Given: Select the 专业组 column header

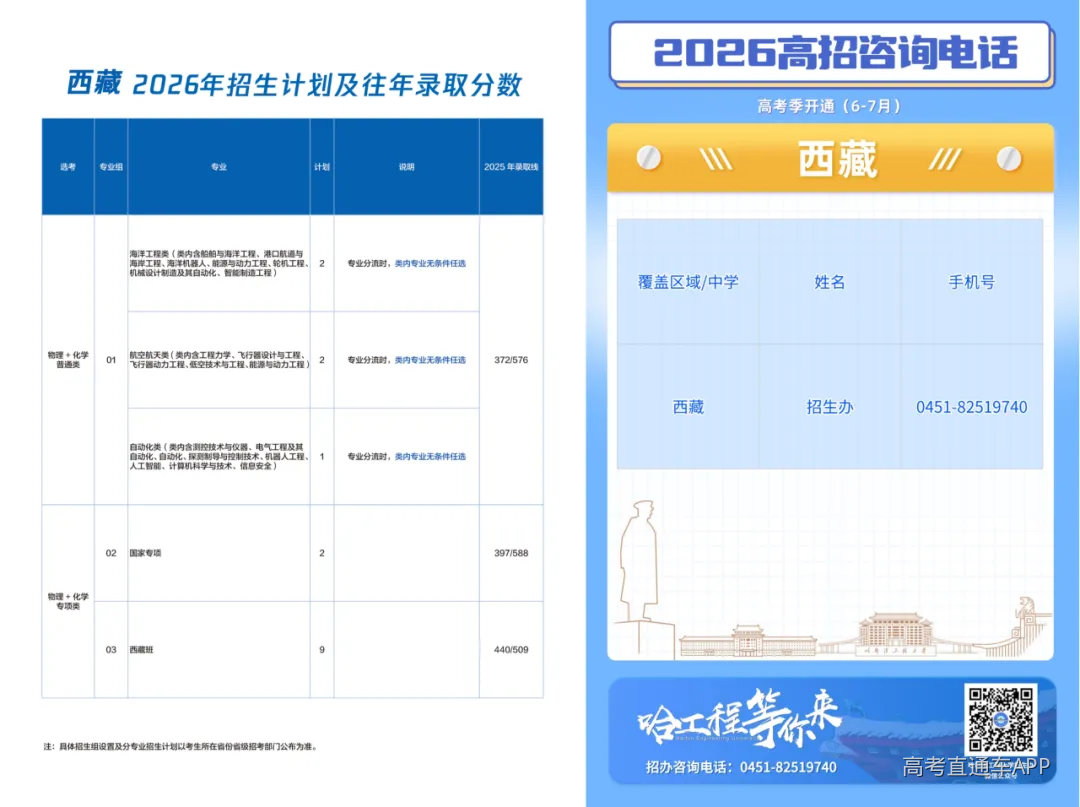Looking at the screenshot, I should (111, 167).
